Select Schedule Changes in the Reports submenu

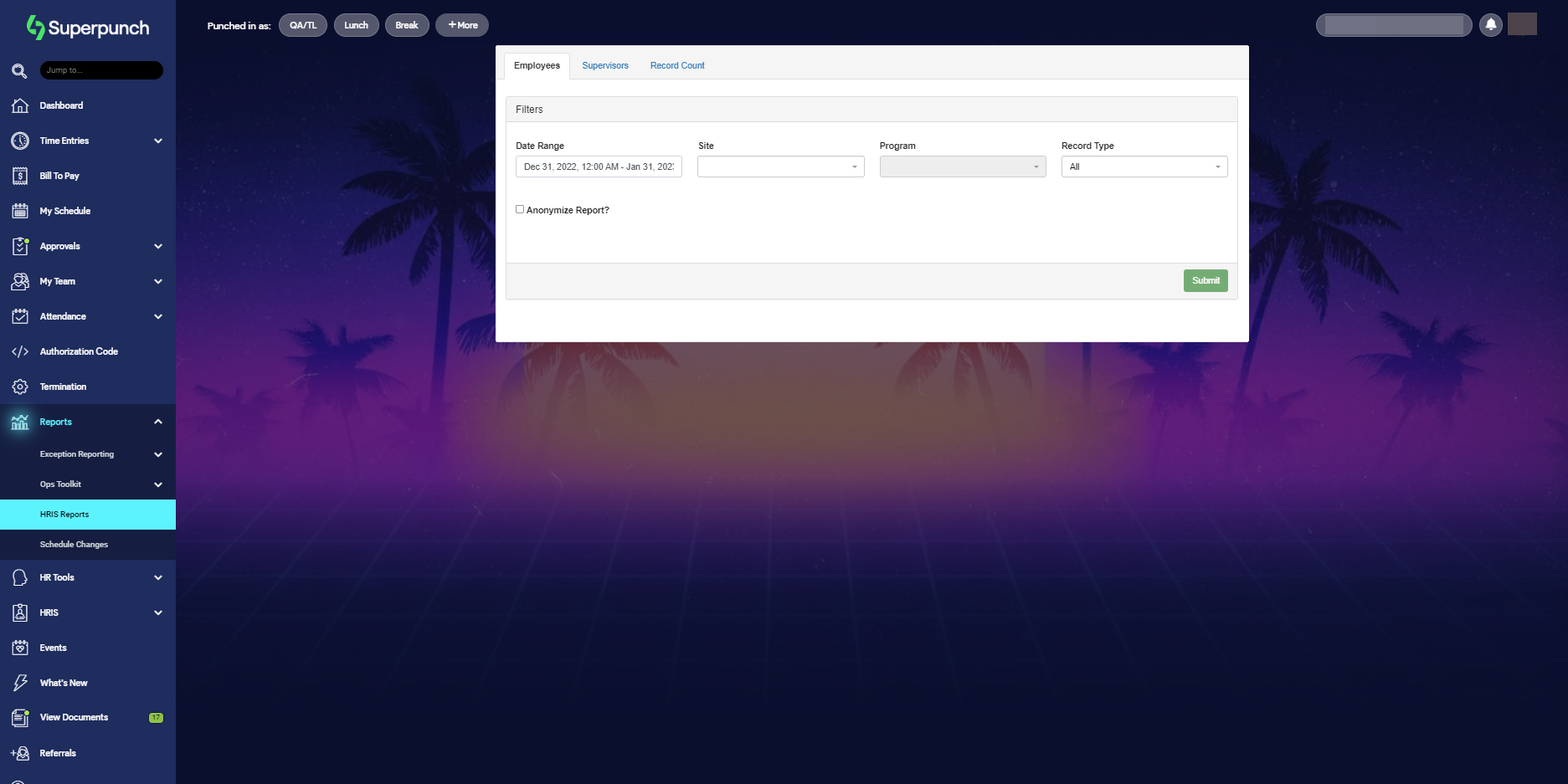point(74,545)
